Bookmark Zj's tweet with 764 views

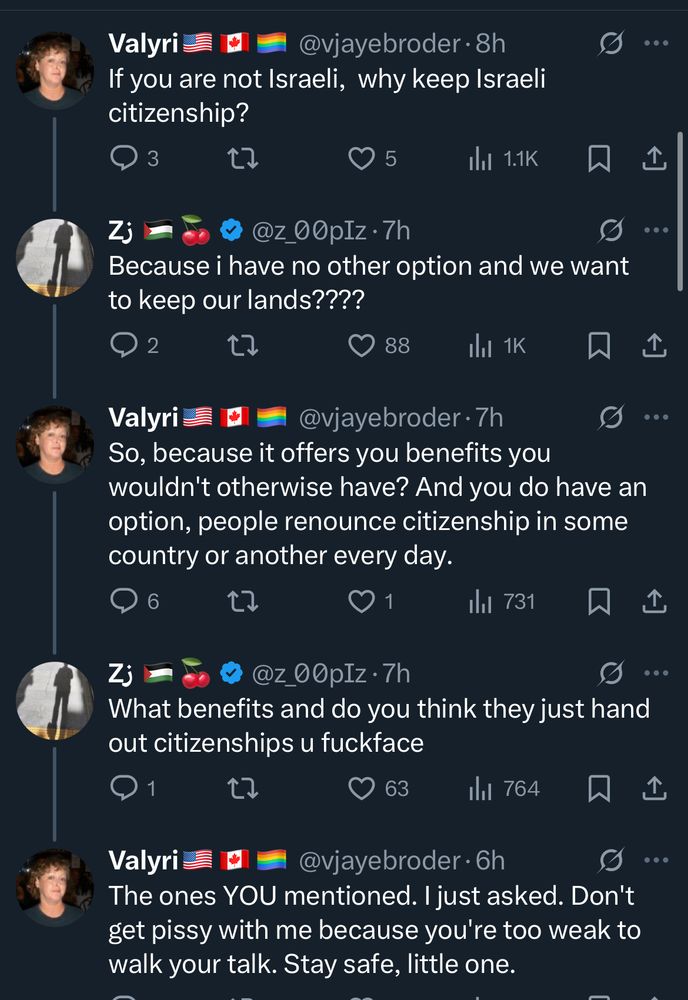pyautogui.click(x=599, y=789)
